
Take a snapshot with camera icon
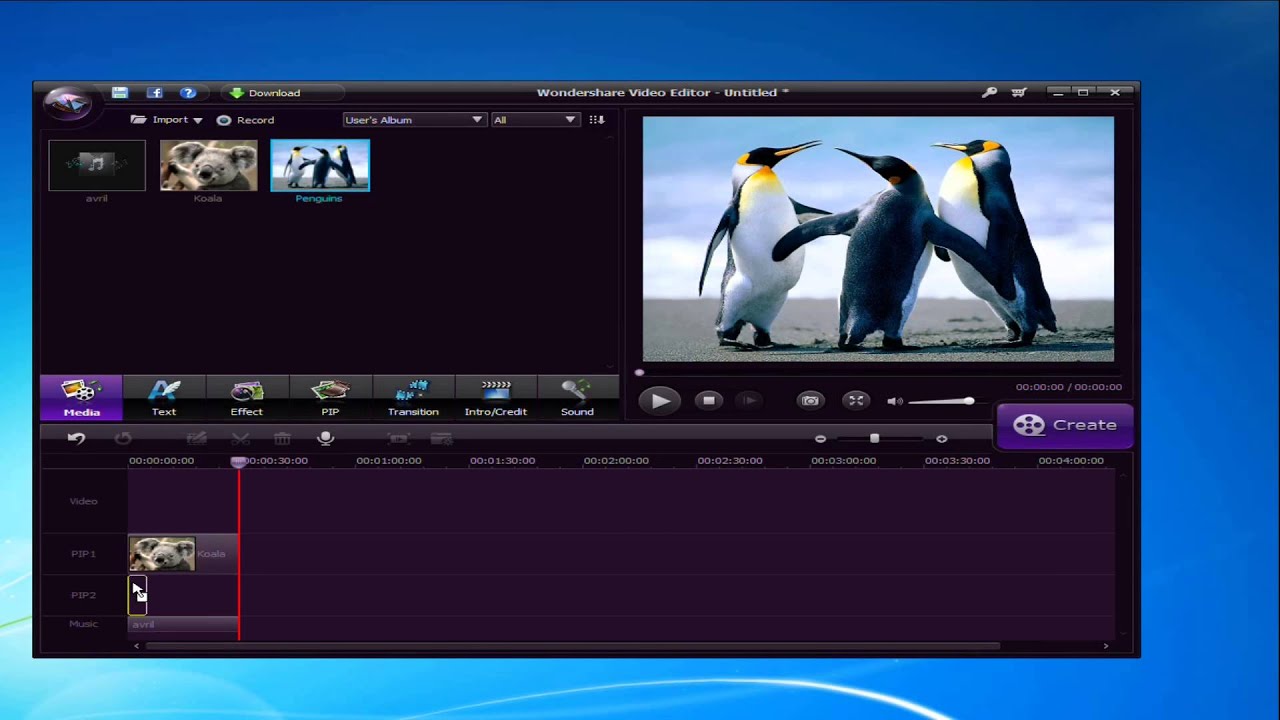point(810,401)
